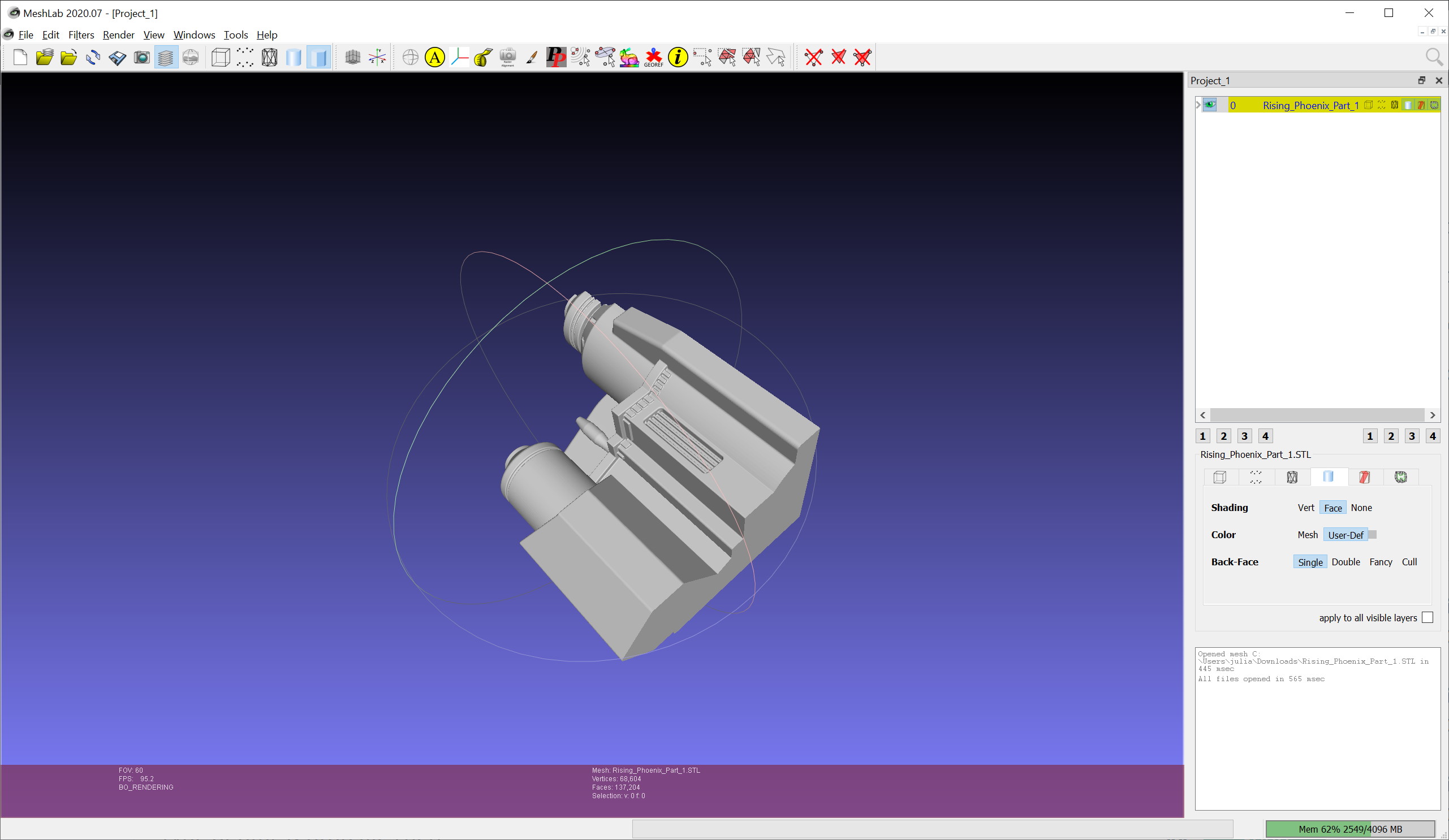Open the layers dialog from the toolbar
Image resolution: width=1449 pixels, height=840 pixels.
click(x=166, y=58)
